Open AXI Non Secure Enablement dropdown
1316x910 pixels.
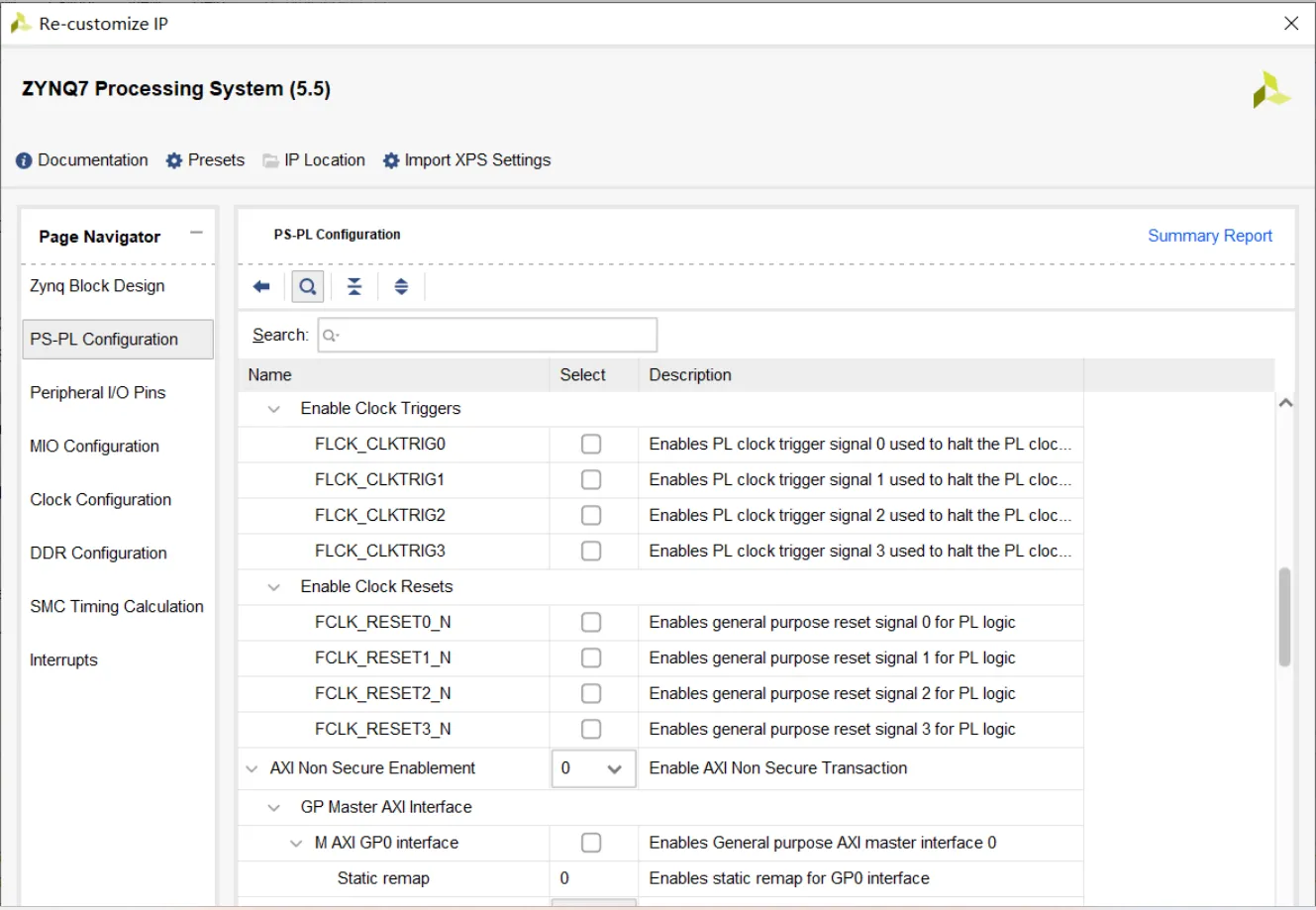593,768
